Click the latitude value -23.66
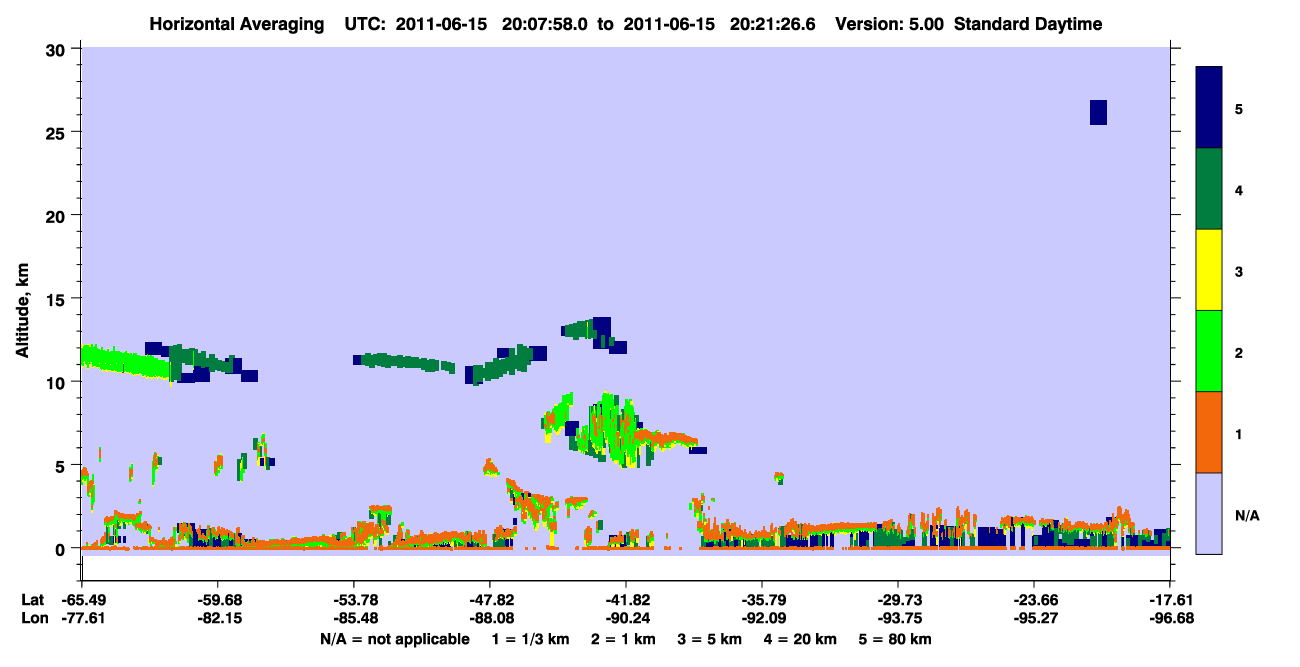 (1034, 600)
